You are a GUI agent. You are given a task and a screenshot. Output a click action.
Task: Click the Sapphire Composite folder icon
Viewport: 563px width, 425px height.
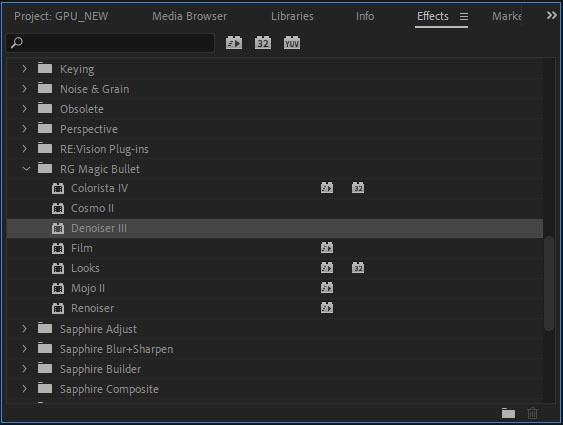(x=45, y=388)
